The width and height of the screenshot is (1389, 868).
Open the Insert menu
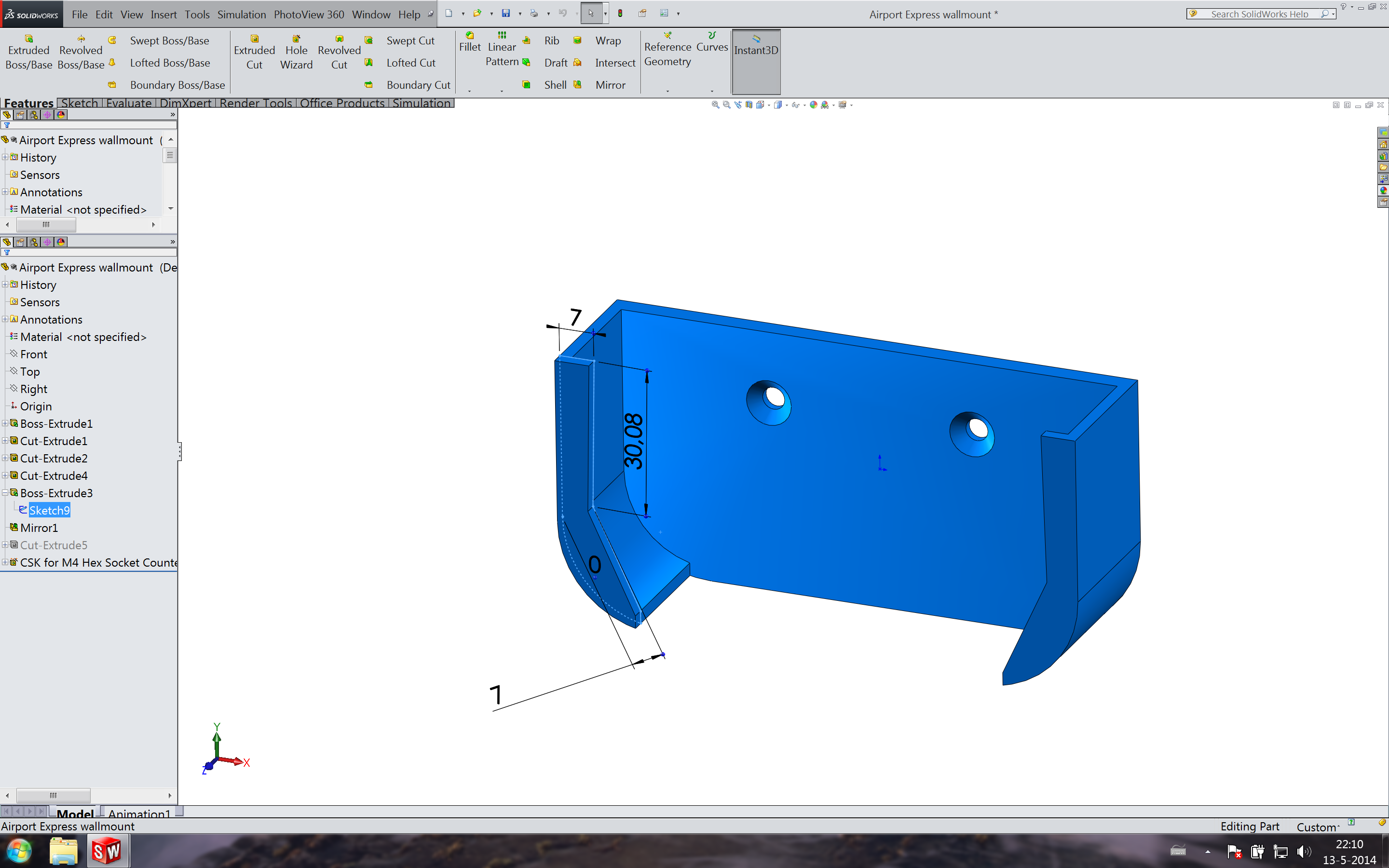(x=163, y=14)
